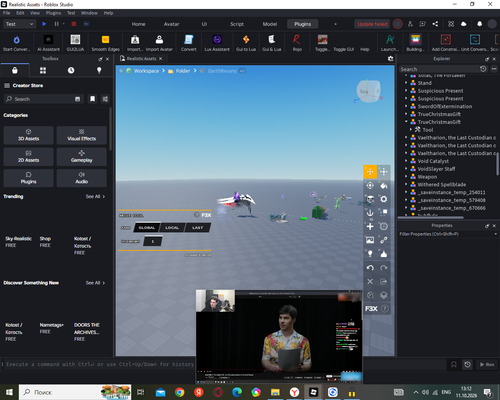Click the Toolbox search field
The height and width of the screenshot is (400, 500).
(x=43, y=99)
